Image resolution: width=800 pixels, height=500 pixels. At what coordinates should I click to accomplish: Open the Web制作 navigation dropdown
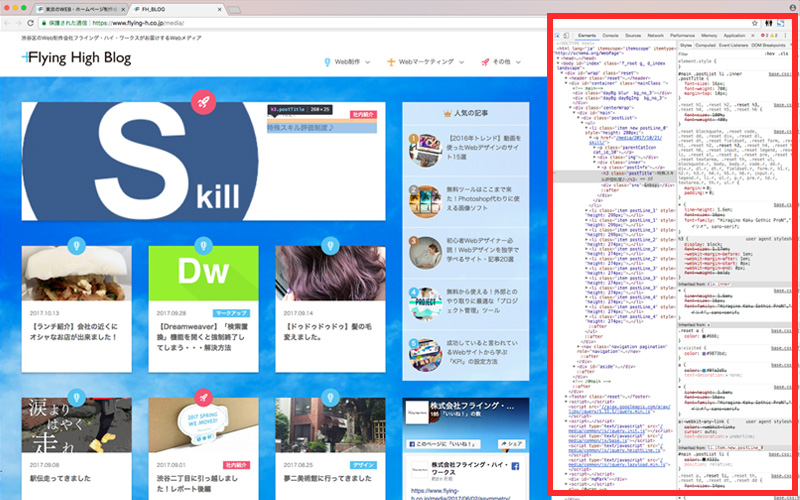click(347, 62)
